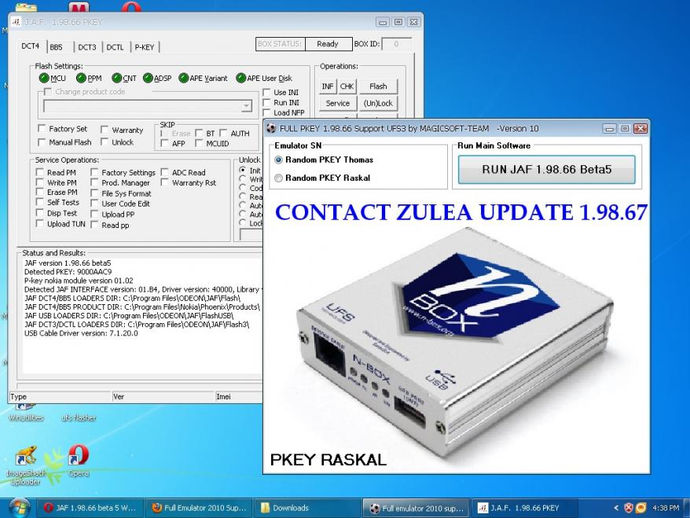Enable User Code Edit checkbox
The height and width of the screenshot is (518, 690).
pos(94,203)
